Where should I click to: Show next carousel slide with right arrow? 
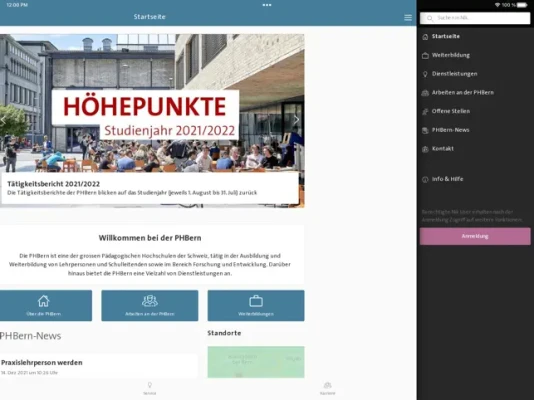coord(296,119)
